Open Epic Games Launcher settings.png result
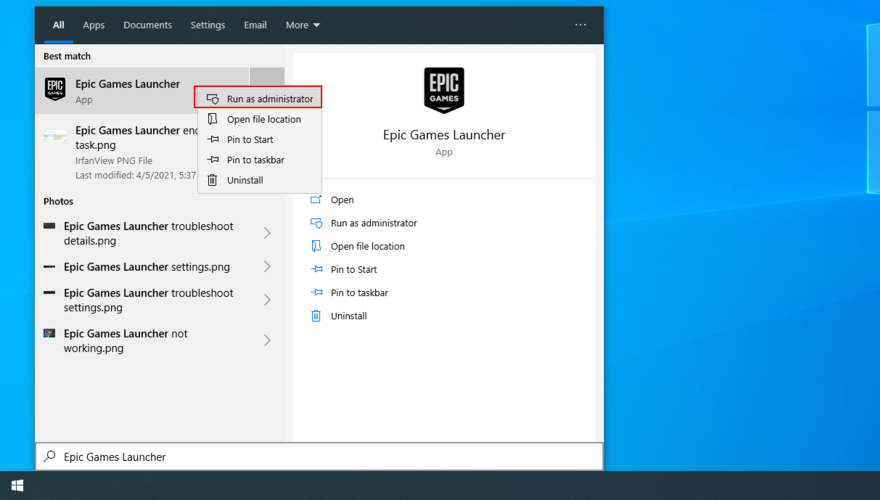The width and height of the screenshot is (880, 500). pos(159,267)
